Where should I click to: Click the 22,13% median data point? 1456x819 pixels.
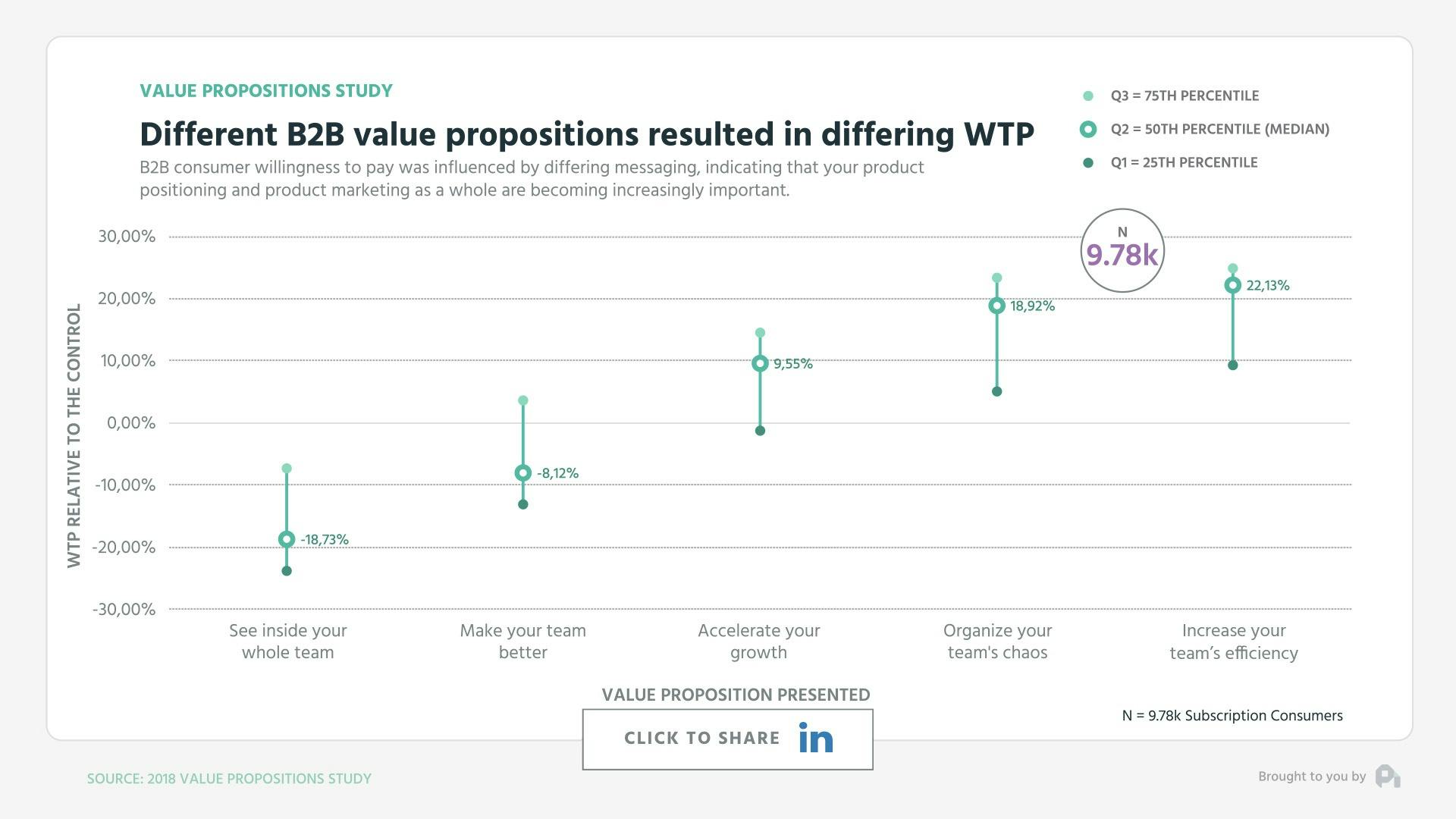click(1232, 286)
